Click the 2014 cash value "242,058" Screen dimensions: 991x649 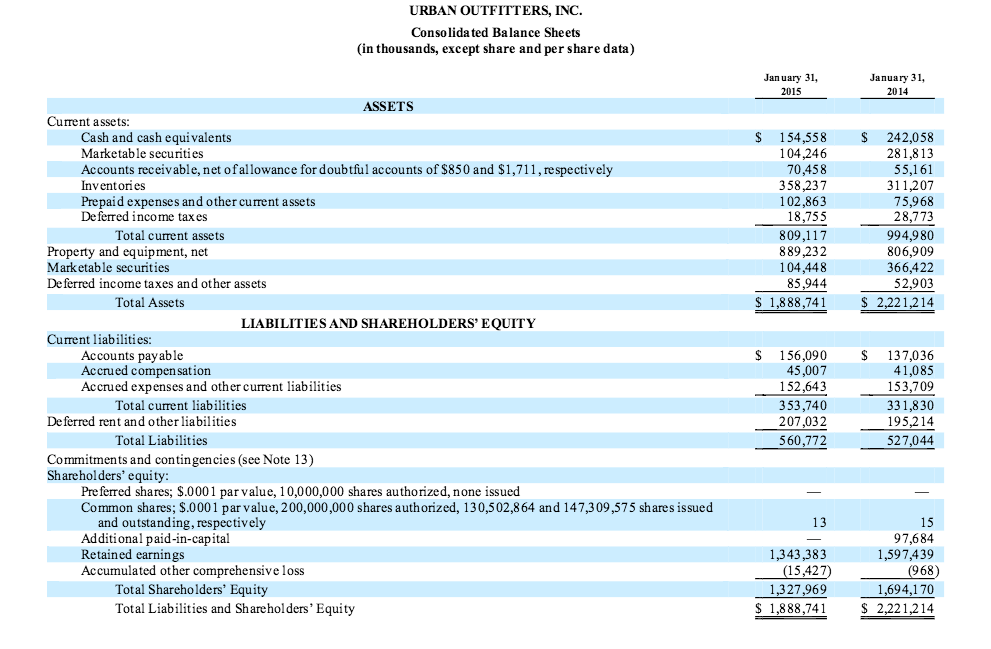pyautogui.click(x=910, y=137)
